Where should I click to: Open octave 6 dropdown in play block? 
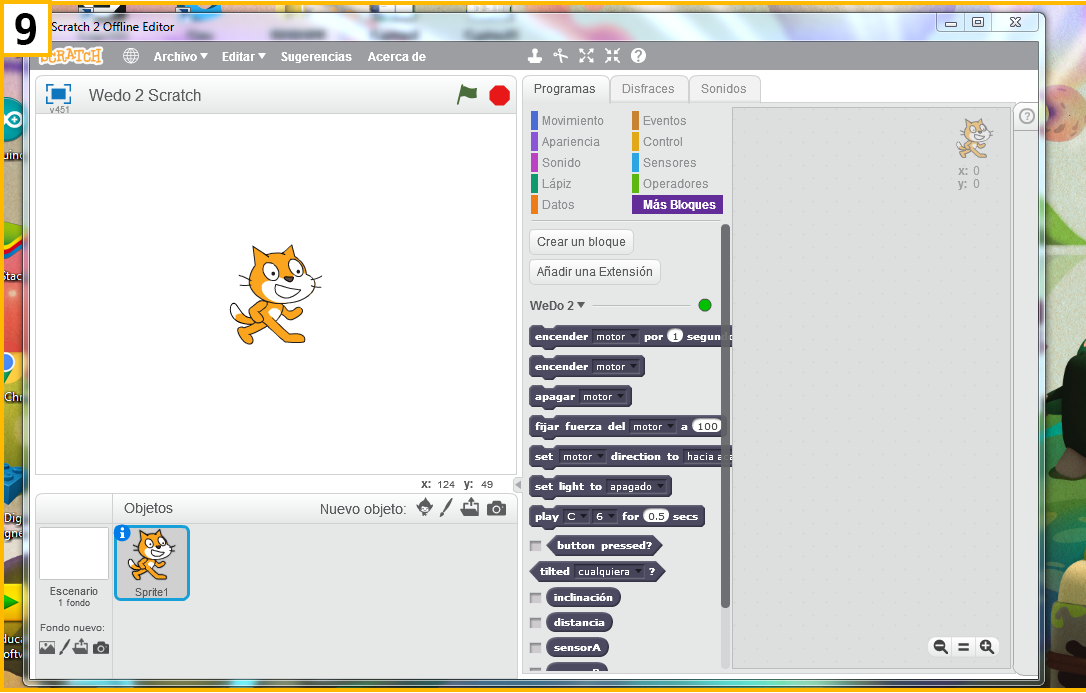coord(604,516)
